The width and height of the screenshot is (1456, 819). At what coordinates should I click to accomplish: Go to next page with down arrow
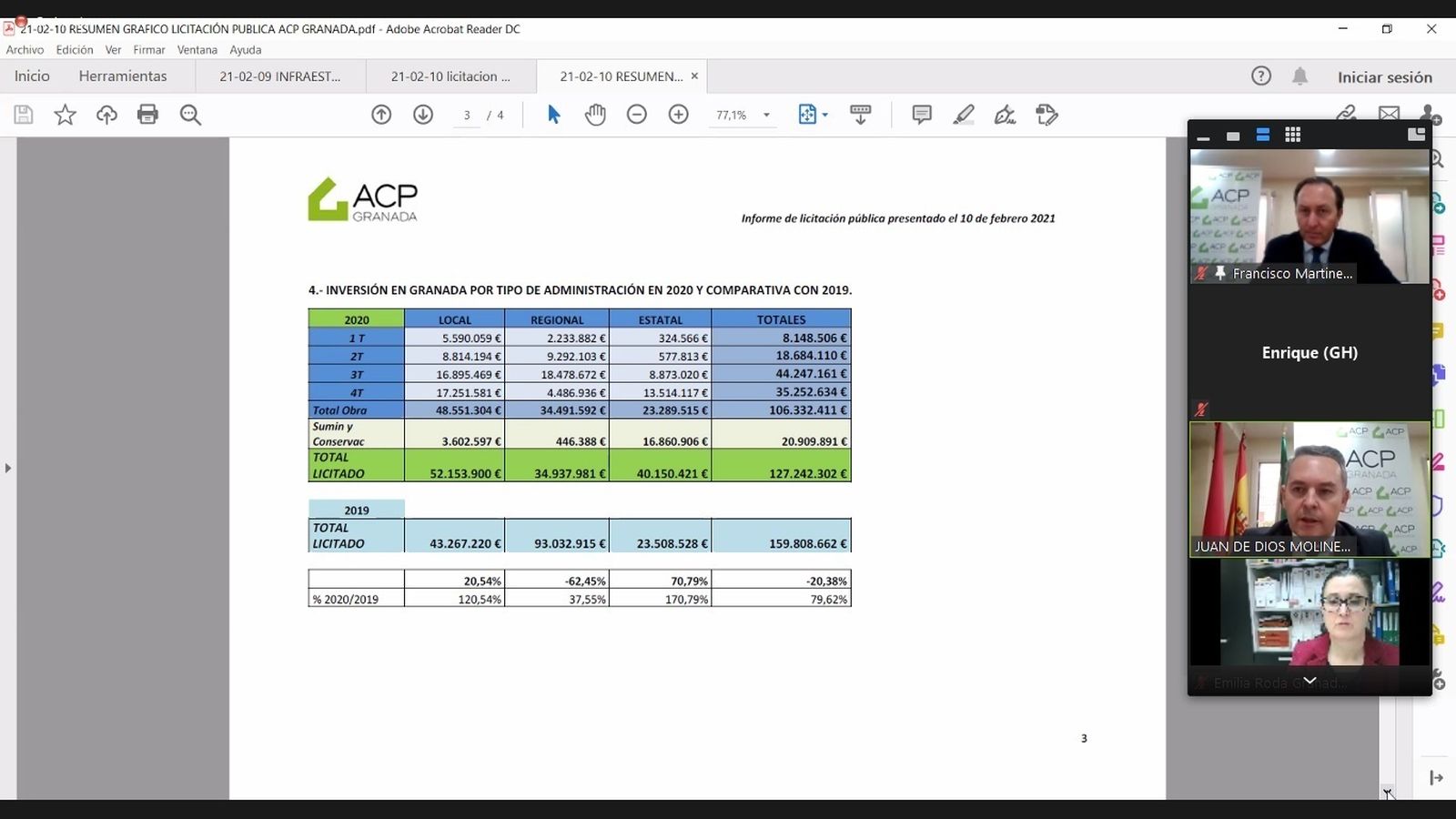point(423,115)
